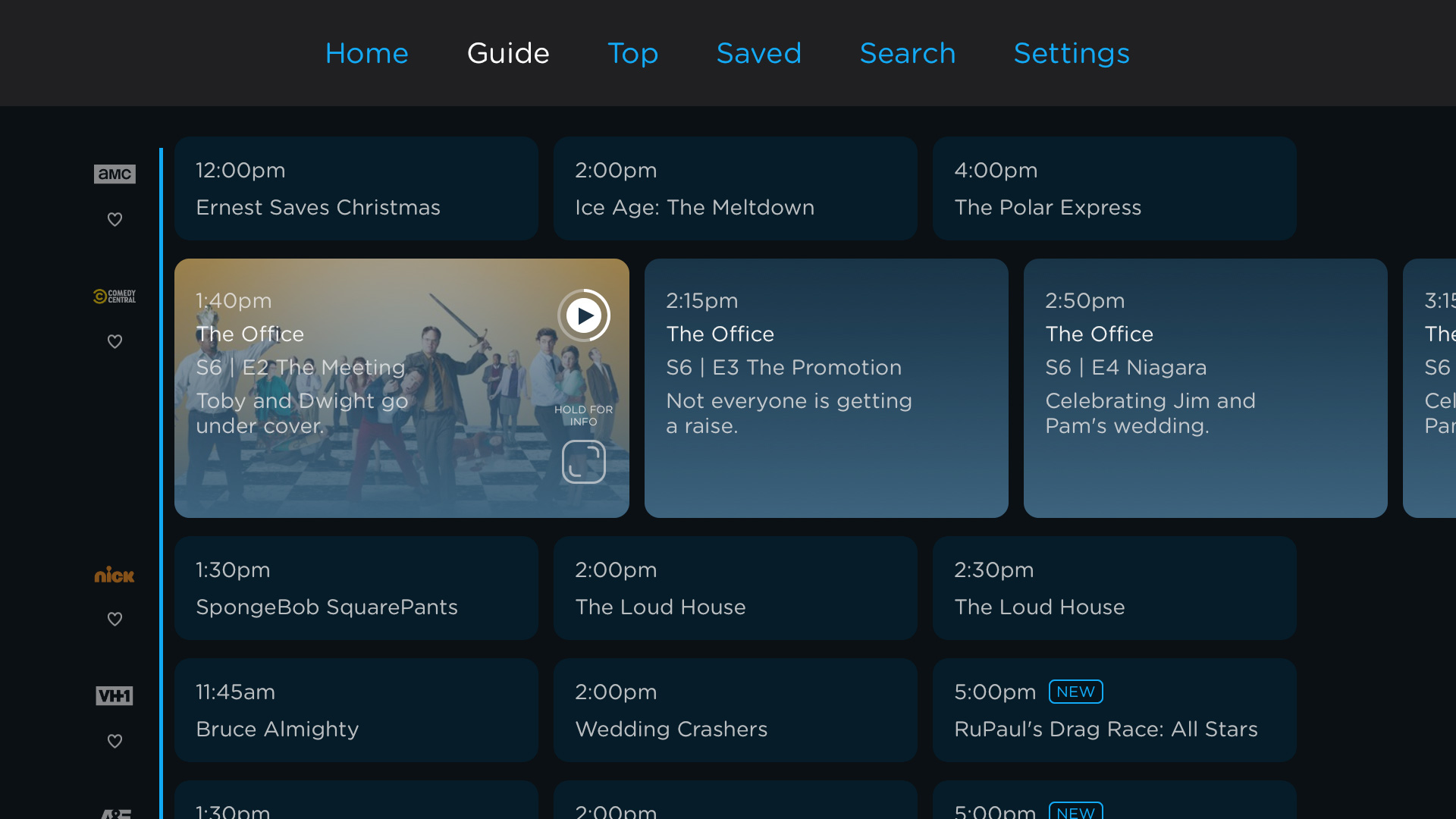Switch to the Top tab

point(633,53)
